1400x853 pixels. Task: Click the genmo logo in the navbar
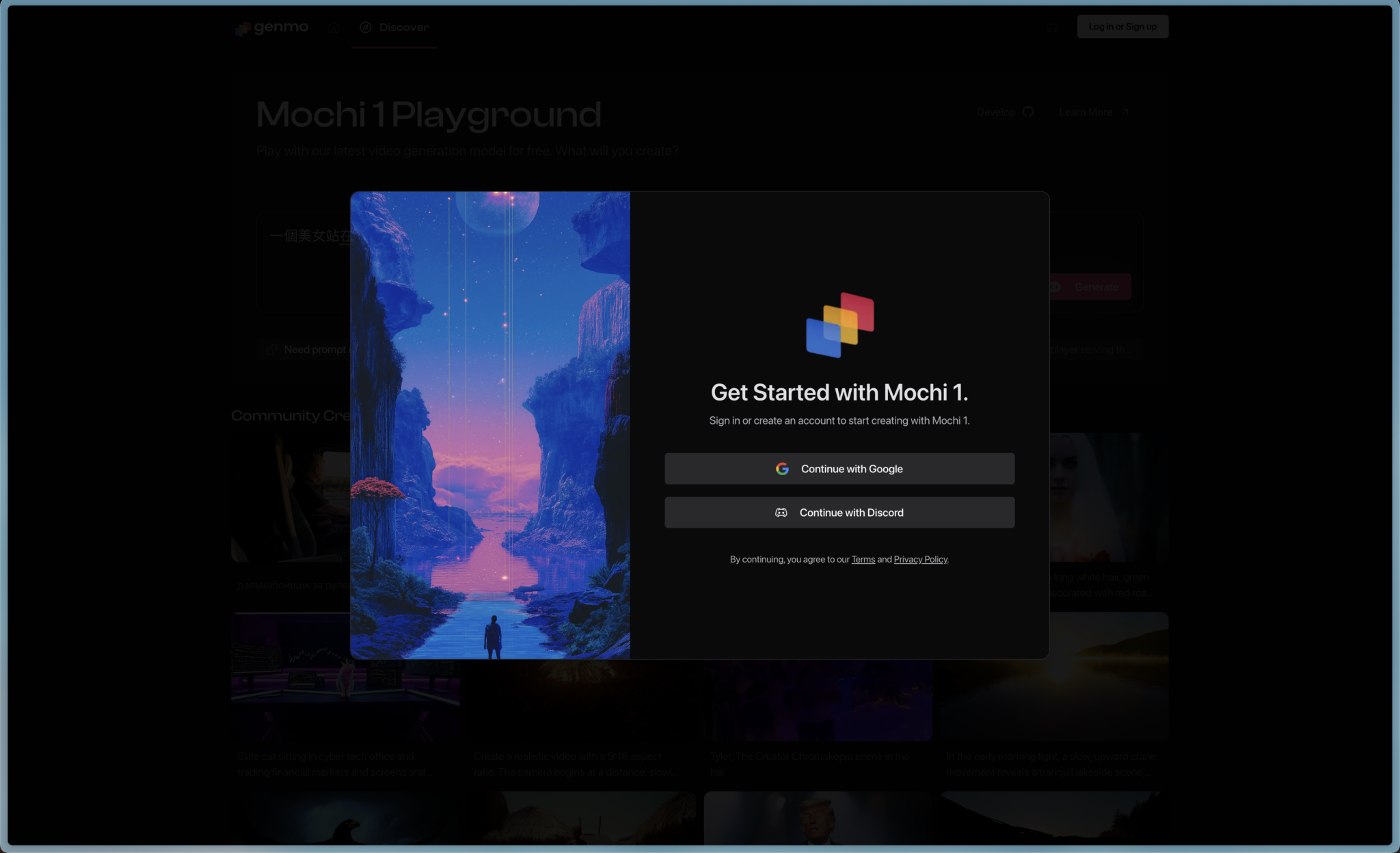(x=271, y=27)
